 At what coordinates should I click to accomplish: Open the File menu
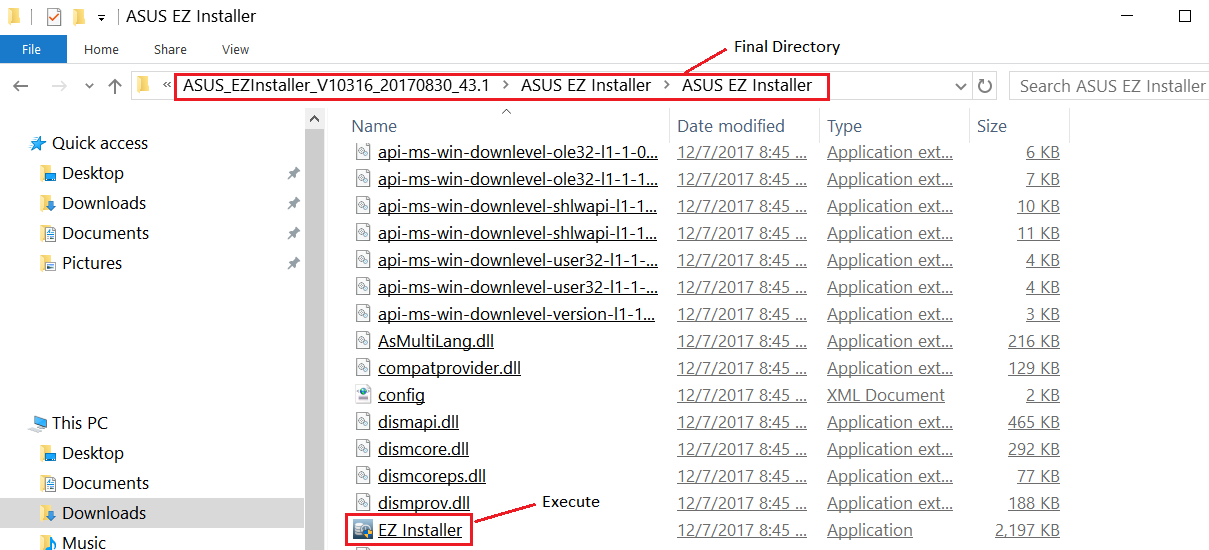click(x=32, y=49)
